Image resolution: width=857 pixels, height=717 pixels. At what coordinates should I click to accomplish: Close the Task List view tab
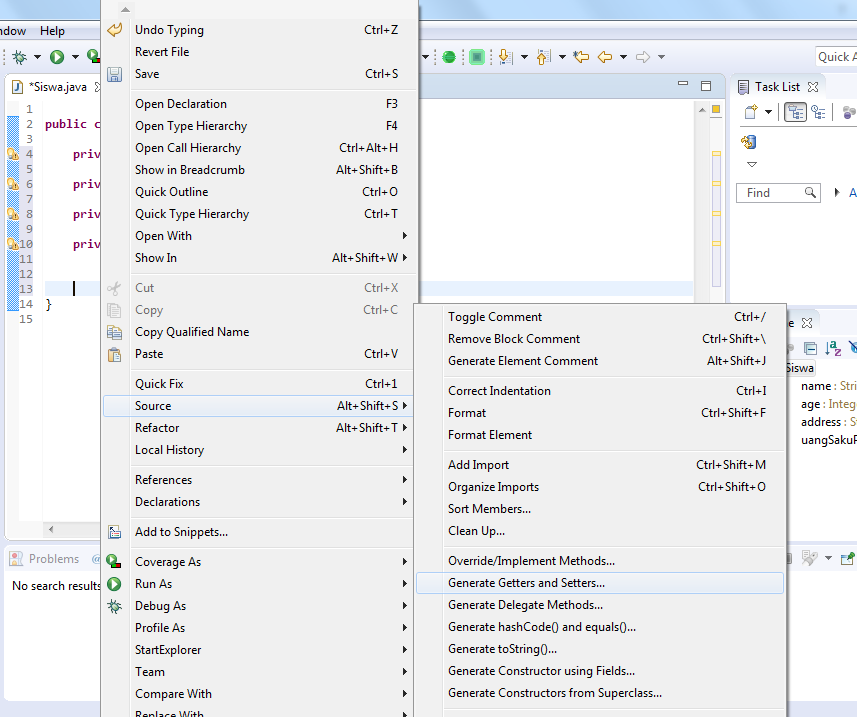coord(813,87)
